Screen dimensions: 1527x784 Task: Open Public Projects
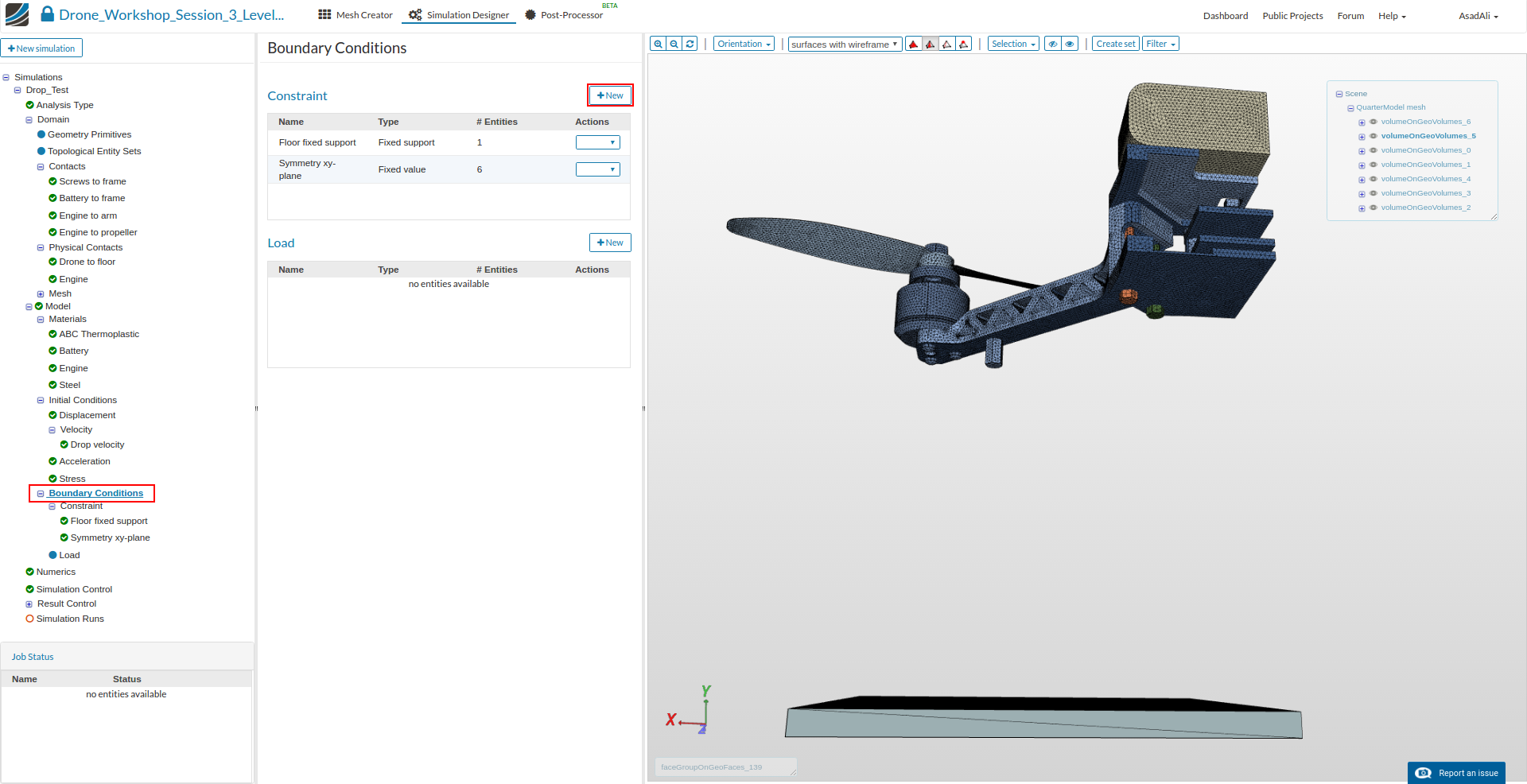click(1292, 16)
